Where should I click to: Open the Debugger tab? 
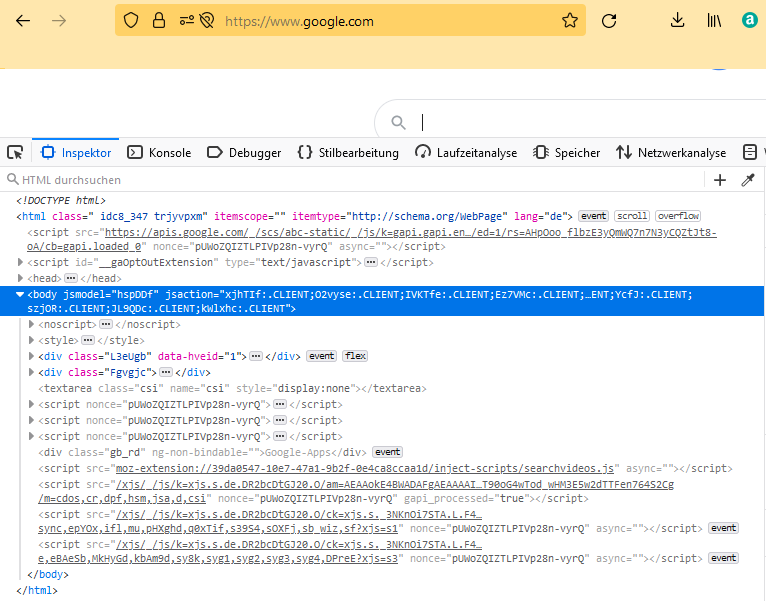point(244,152)
